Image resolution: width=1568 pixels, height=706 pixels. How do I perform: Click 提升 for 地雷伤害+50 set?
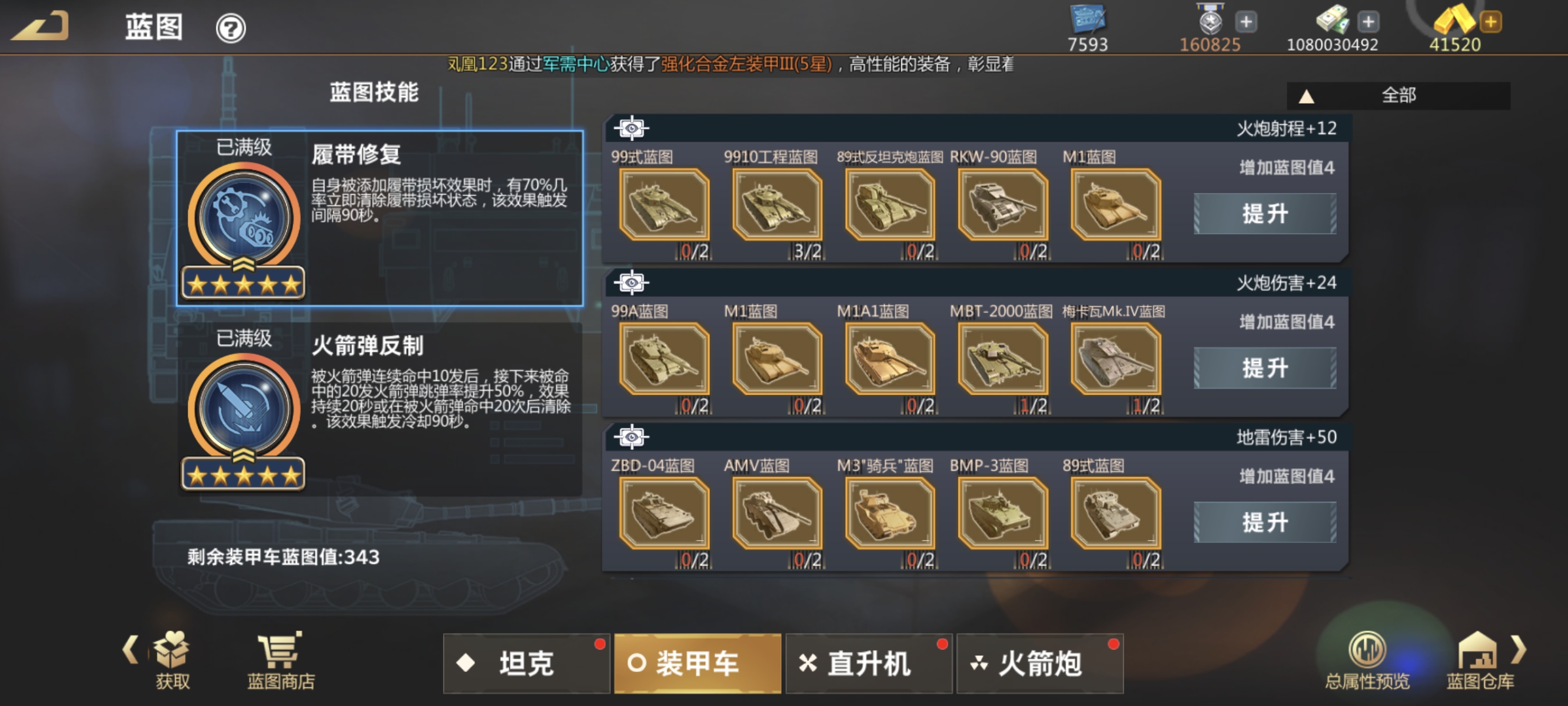1265,522
